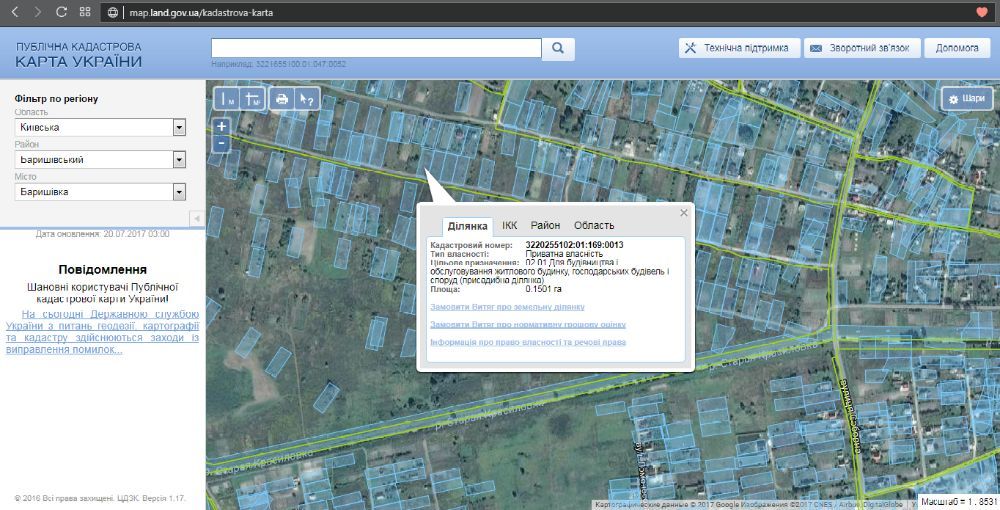Click the cadastral number search field
The height and width of the screenshot is (510, 1000).
tap(376, 48)
